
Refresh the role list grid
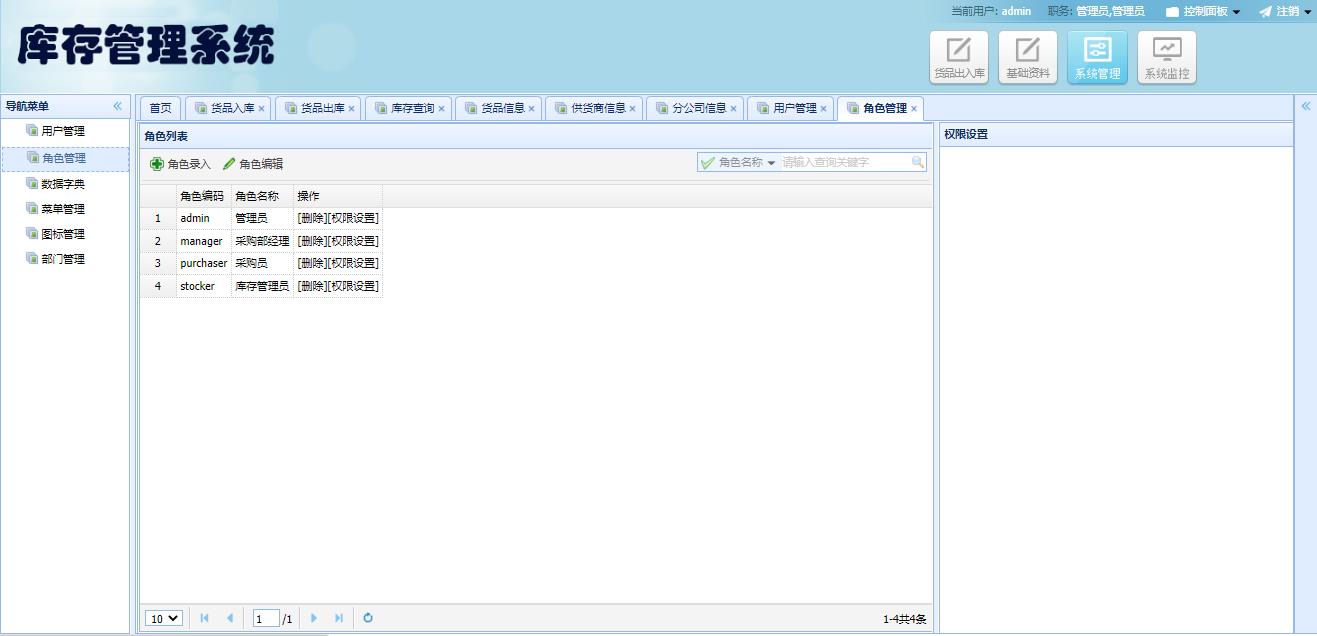tap(368, 618)
